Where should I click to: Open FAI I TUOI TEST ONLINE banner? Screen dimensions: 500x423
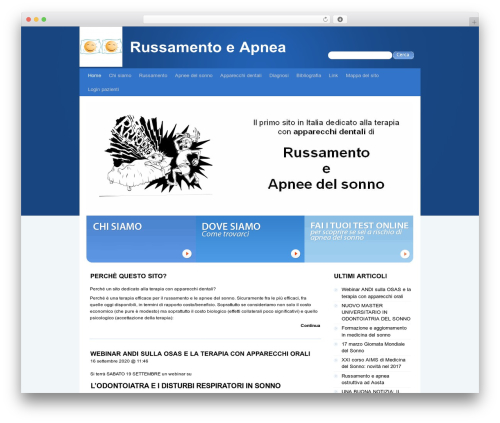click(x=359, y=239)
